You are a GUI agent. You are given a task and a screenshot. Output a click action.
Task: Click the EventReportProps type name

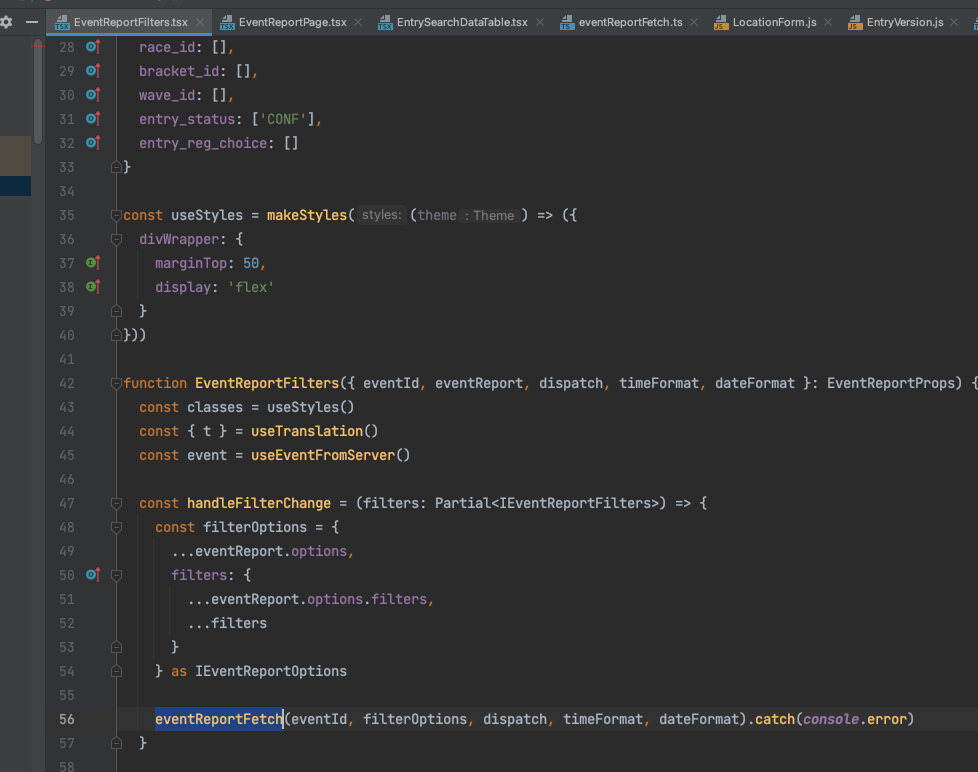(x=891, y=383)
